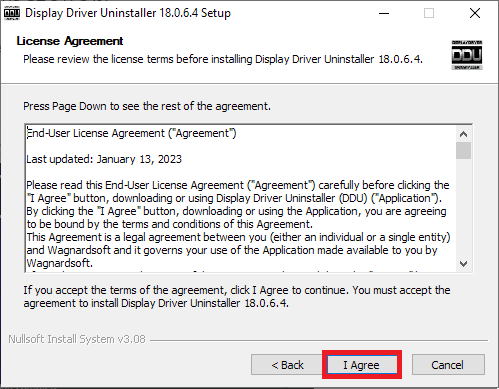Close the Display Driver Uninstaller Setup window
499x389 pixels.
(x=475, y=13)
